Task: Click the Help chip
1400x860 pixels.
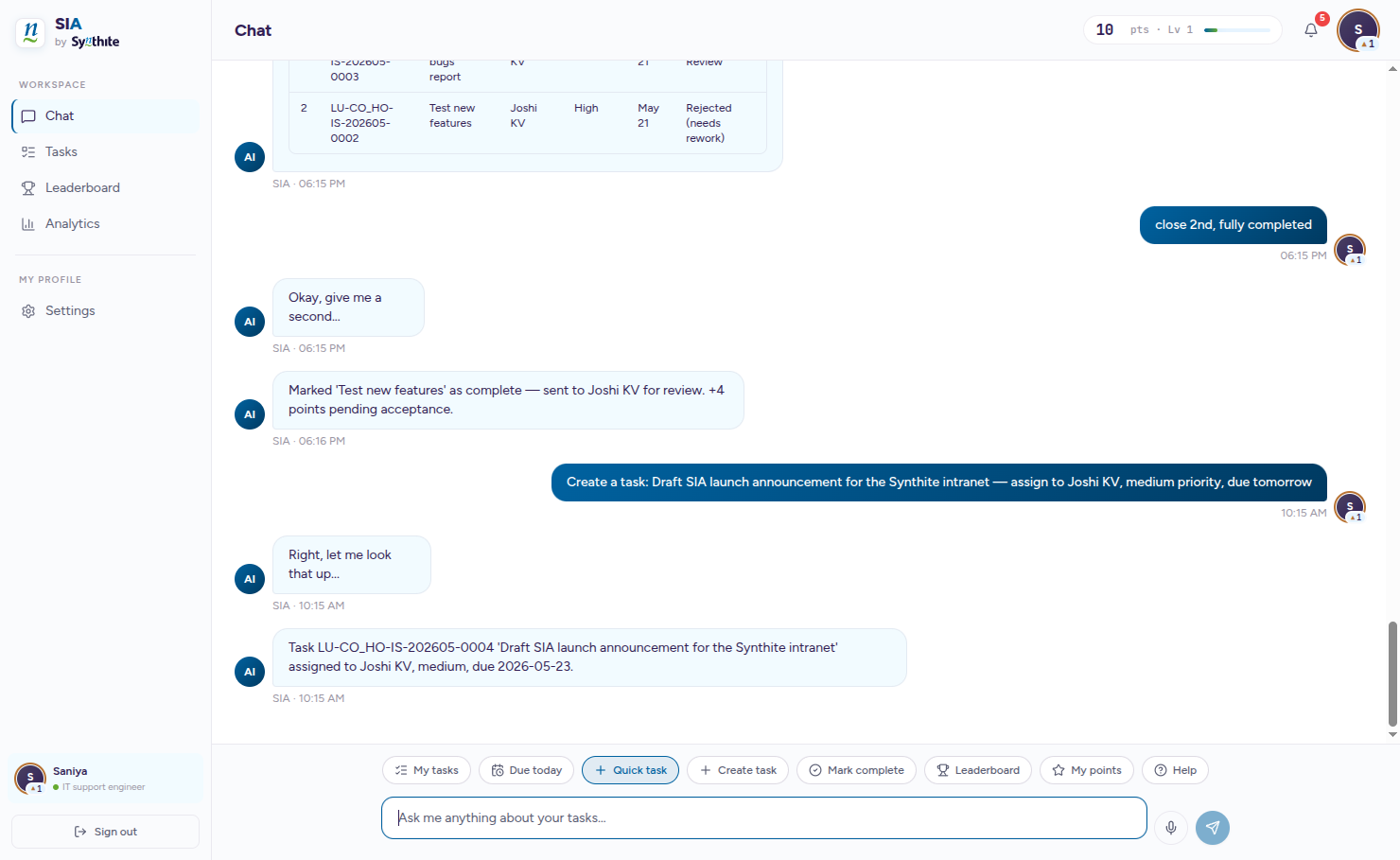Action: [1175, 770]
